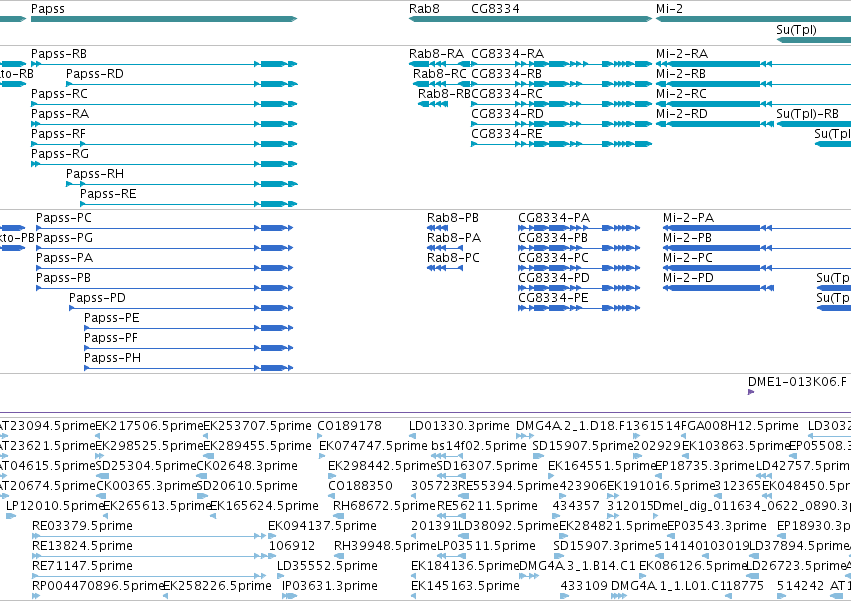
Task: Select protein CG8334-PA
Action: coord(554,218)
